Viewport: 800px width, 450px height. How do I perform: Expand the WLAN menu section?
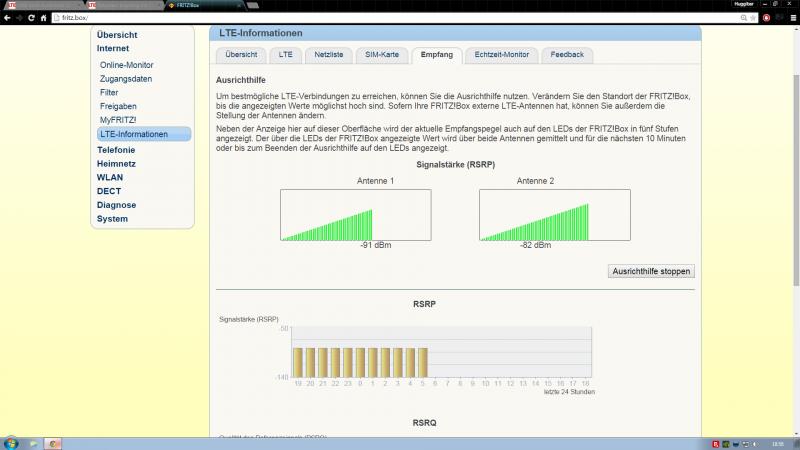point(110,178)
